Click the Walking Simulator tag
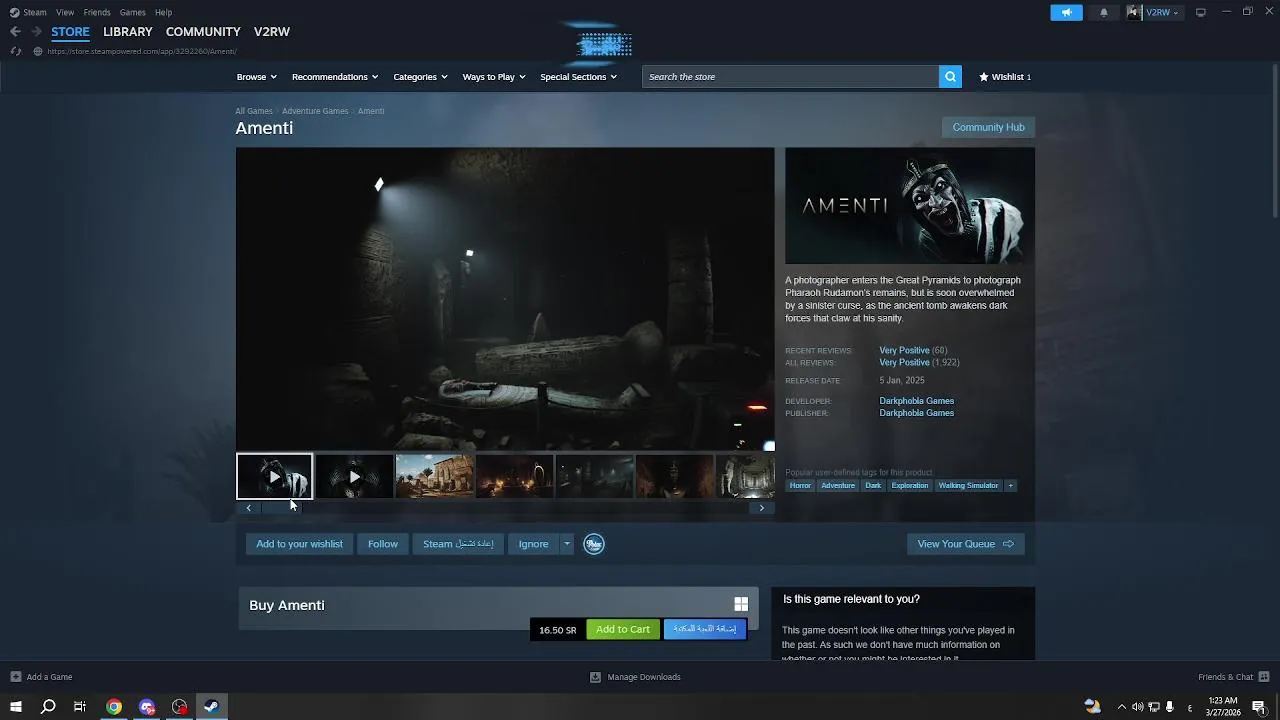The height and width of the screenshot is (720, 1280). coord(968,486)
